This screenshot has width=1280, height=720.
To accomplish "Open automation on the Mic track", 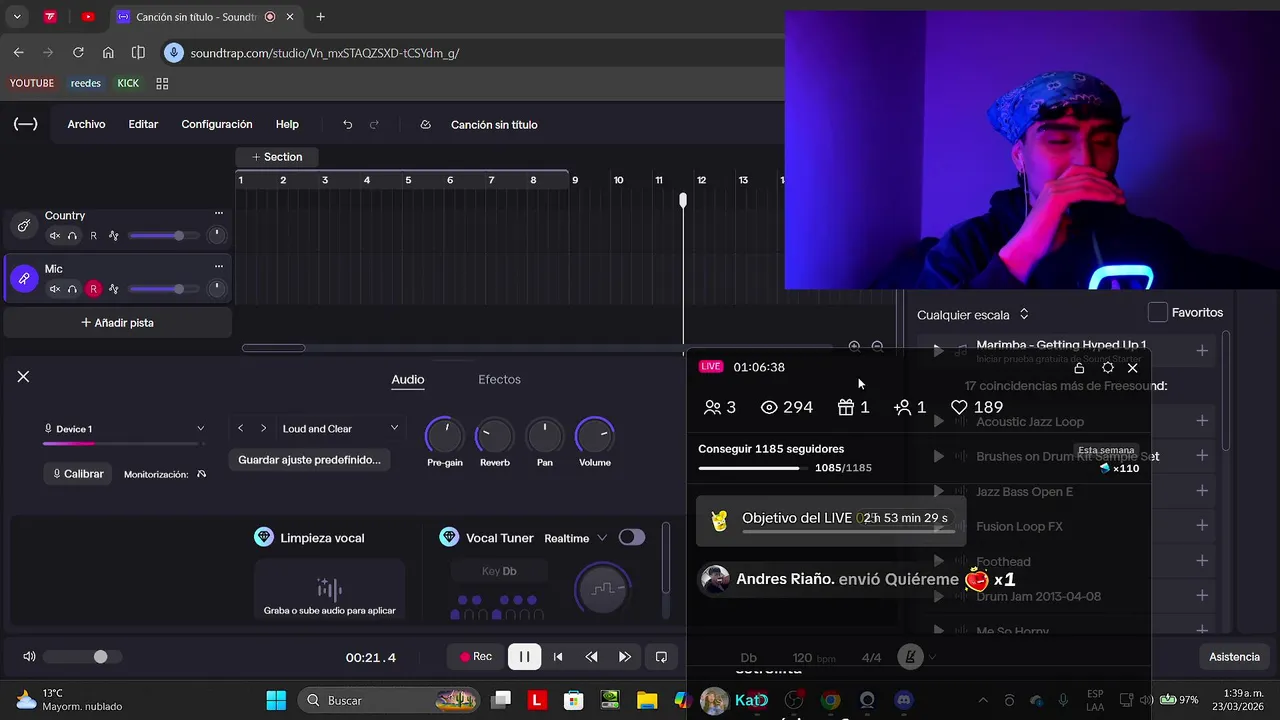I will 114,289.
